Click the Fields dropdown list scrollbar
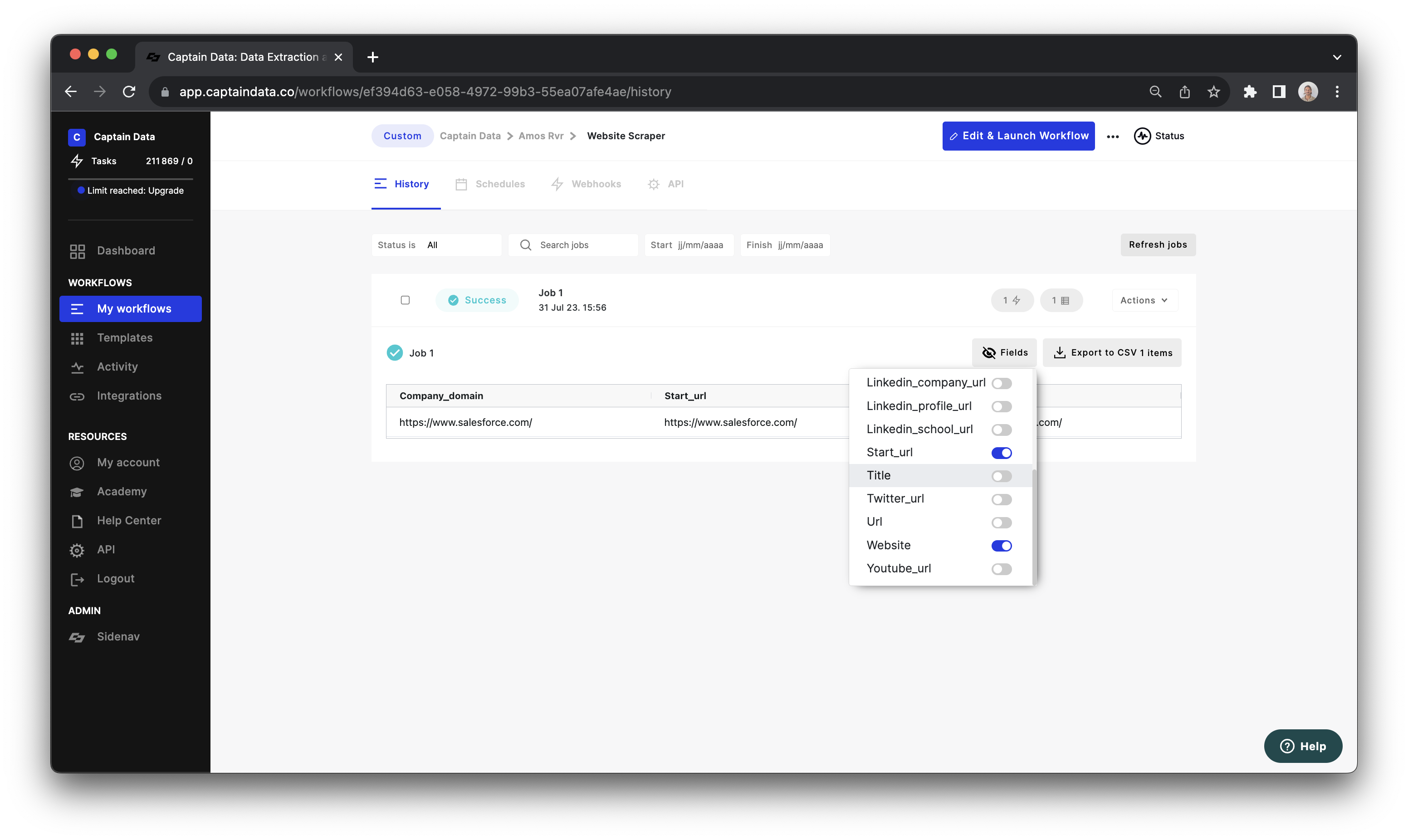Viewport: 1408px width, 840px height. 1034,527
